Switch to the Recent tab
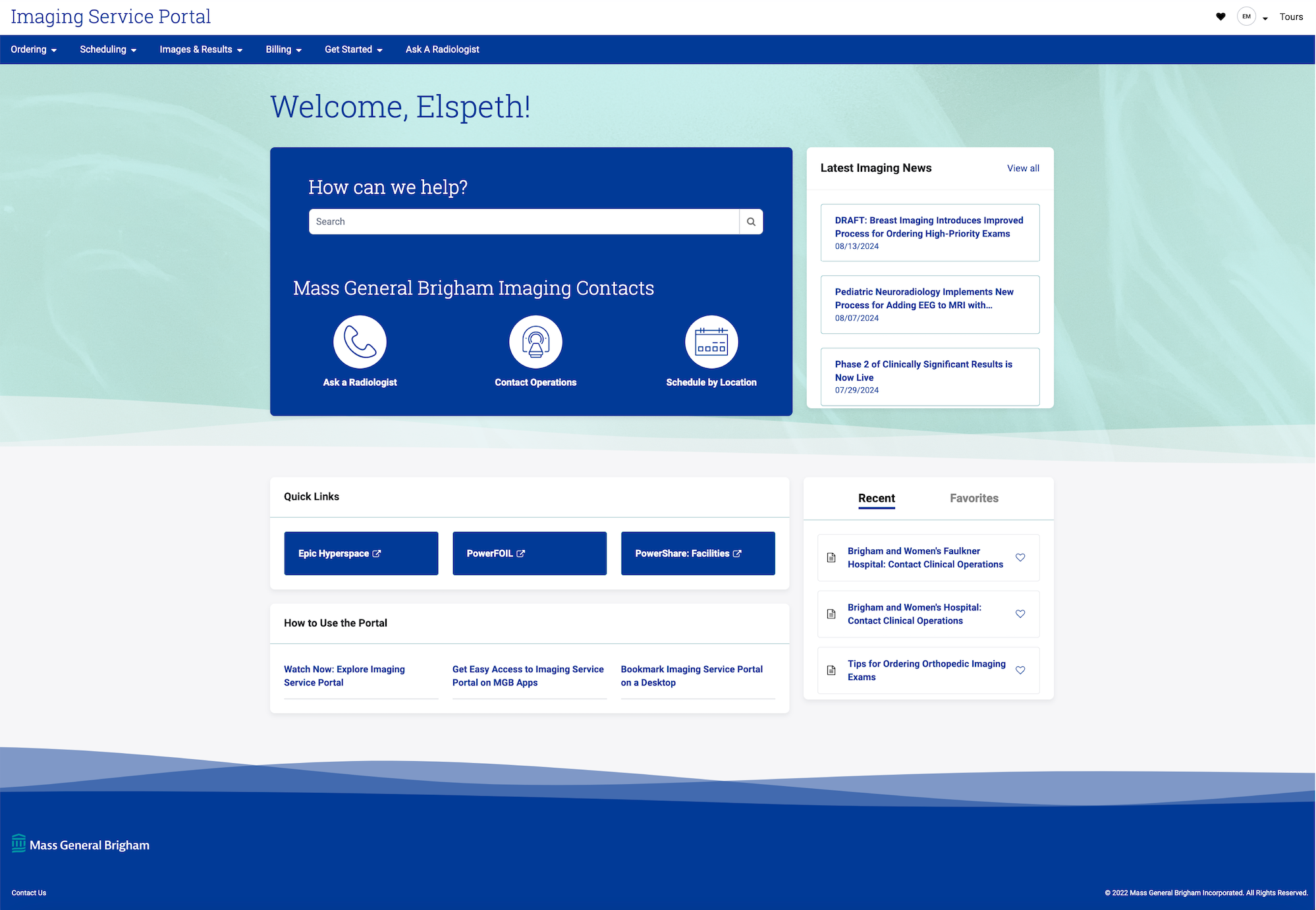The width and height of the screenshot is (1316, 910). [877, 498]
